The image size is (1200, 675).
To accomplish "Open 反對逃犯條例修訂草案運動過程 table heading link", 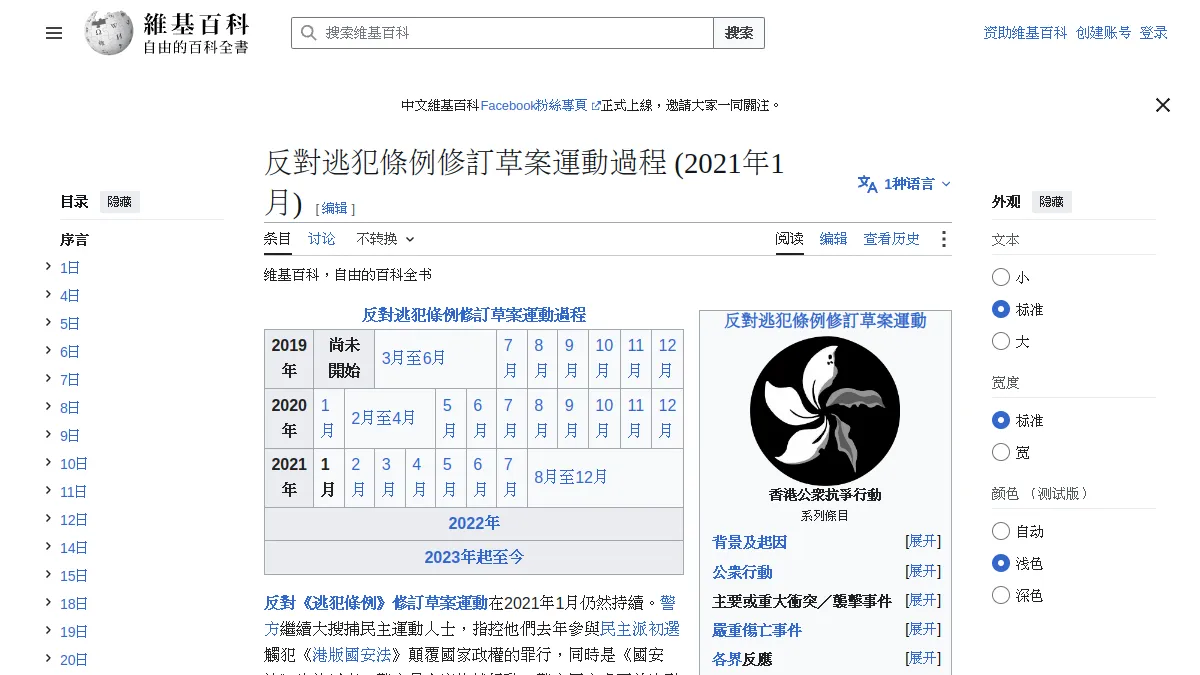I will pos(474,315).
